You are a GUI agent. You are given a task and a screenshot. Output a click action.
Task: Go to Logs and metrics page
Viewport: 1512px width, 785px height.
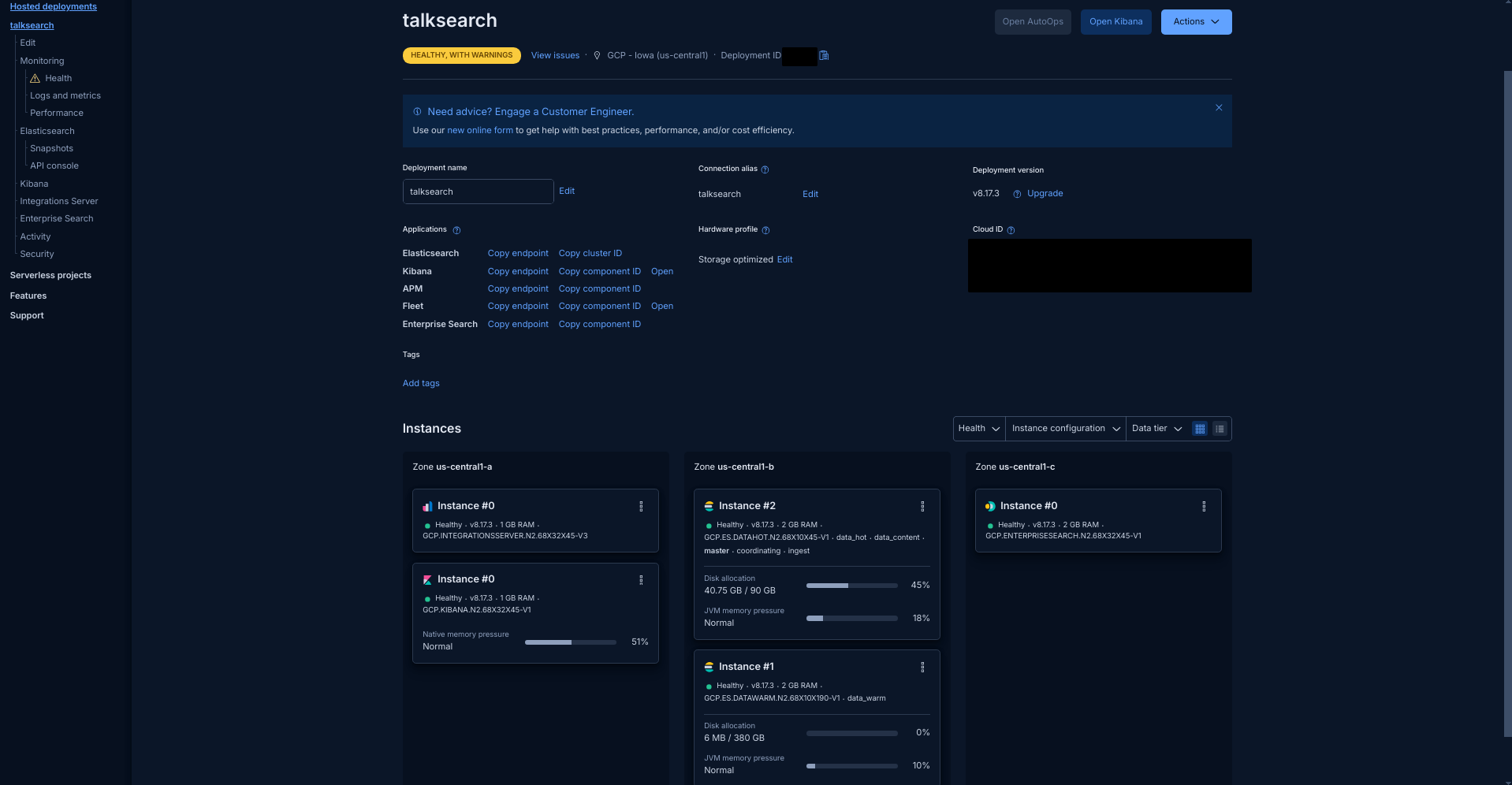pos(65,96)
